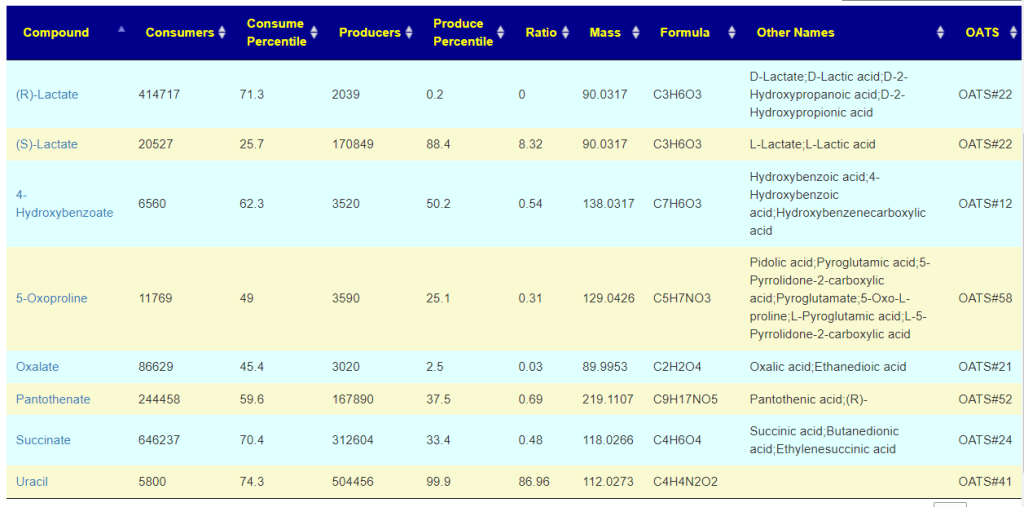The height and width of the screenshot is (507, 1024).
Task: Click sort arrow icon beside Compound header
Action: tap(121, 29)
